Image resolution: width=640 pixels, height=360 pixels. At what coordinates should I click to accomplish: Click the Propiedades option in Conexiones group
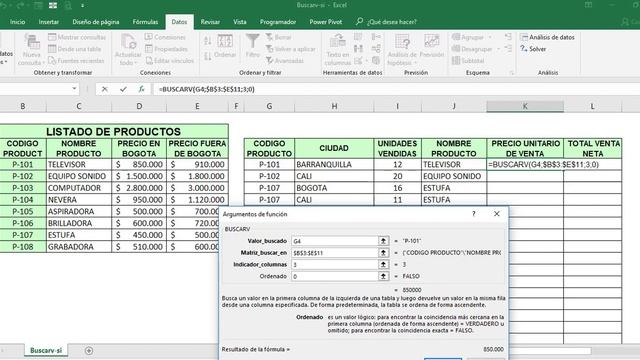(x=167, y=49)
